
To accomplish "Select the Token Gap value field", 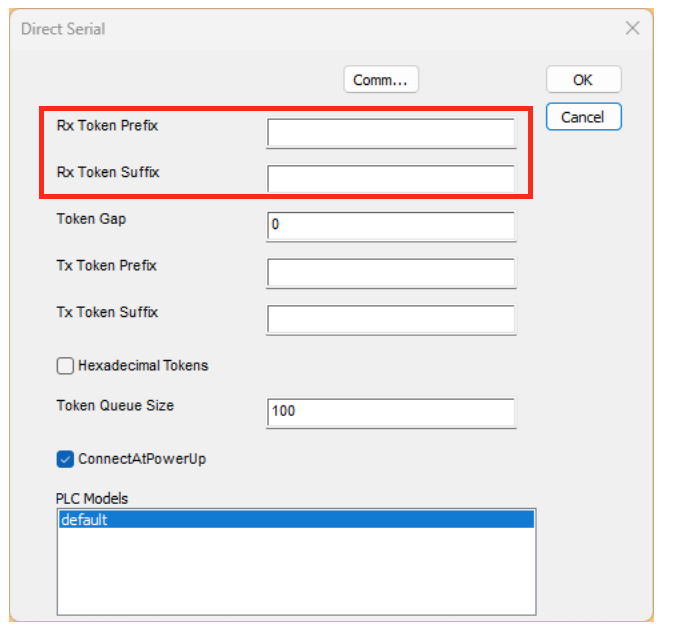I will (x=391, y=226).
